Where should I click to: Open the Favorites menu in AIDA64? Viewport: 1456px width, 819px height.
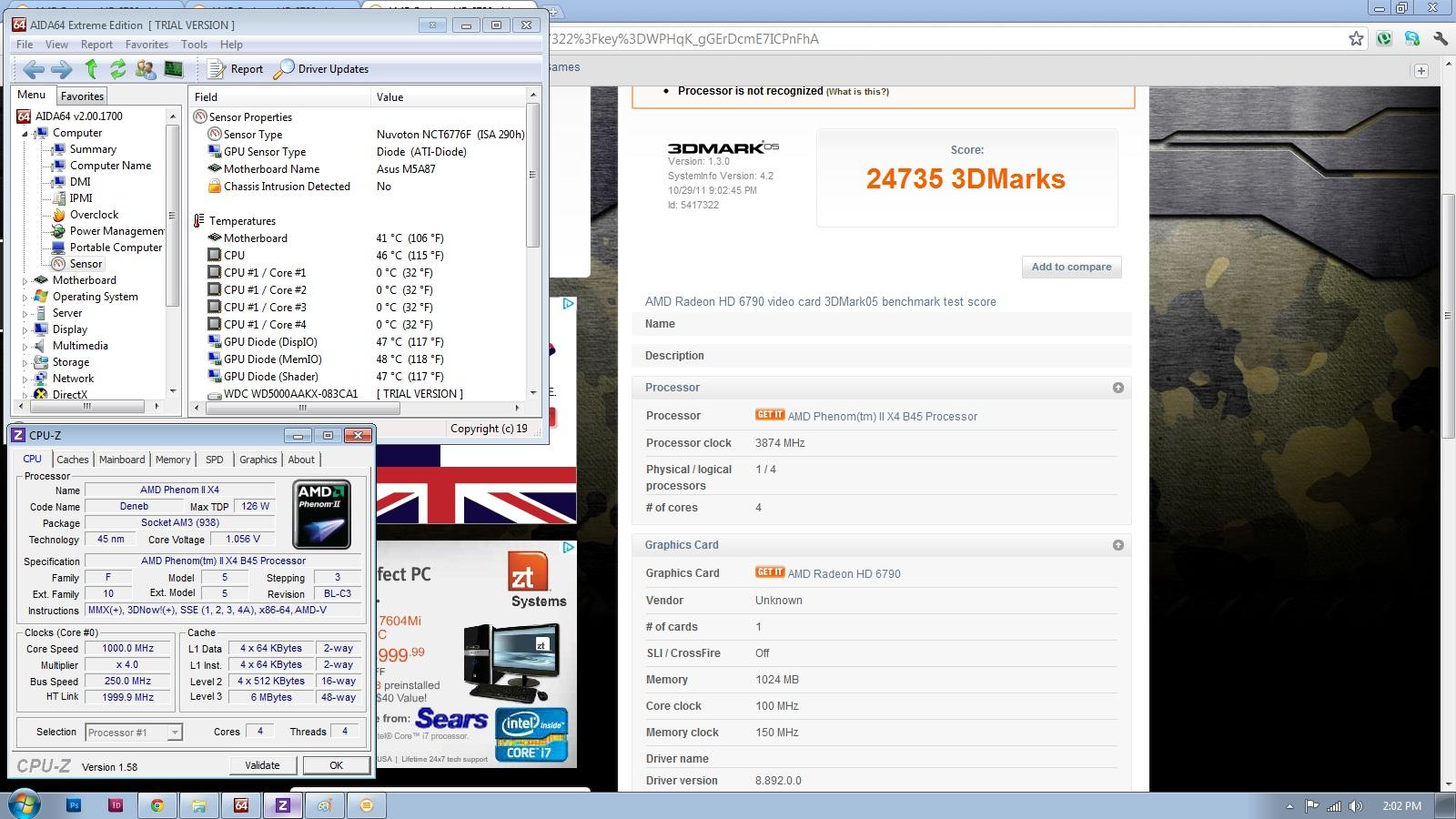(x=147, y=45)
